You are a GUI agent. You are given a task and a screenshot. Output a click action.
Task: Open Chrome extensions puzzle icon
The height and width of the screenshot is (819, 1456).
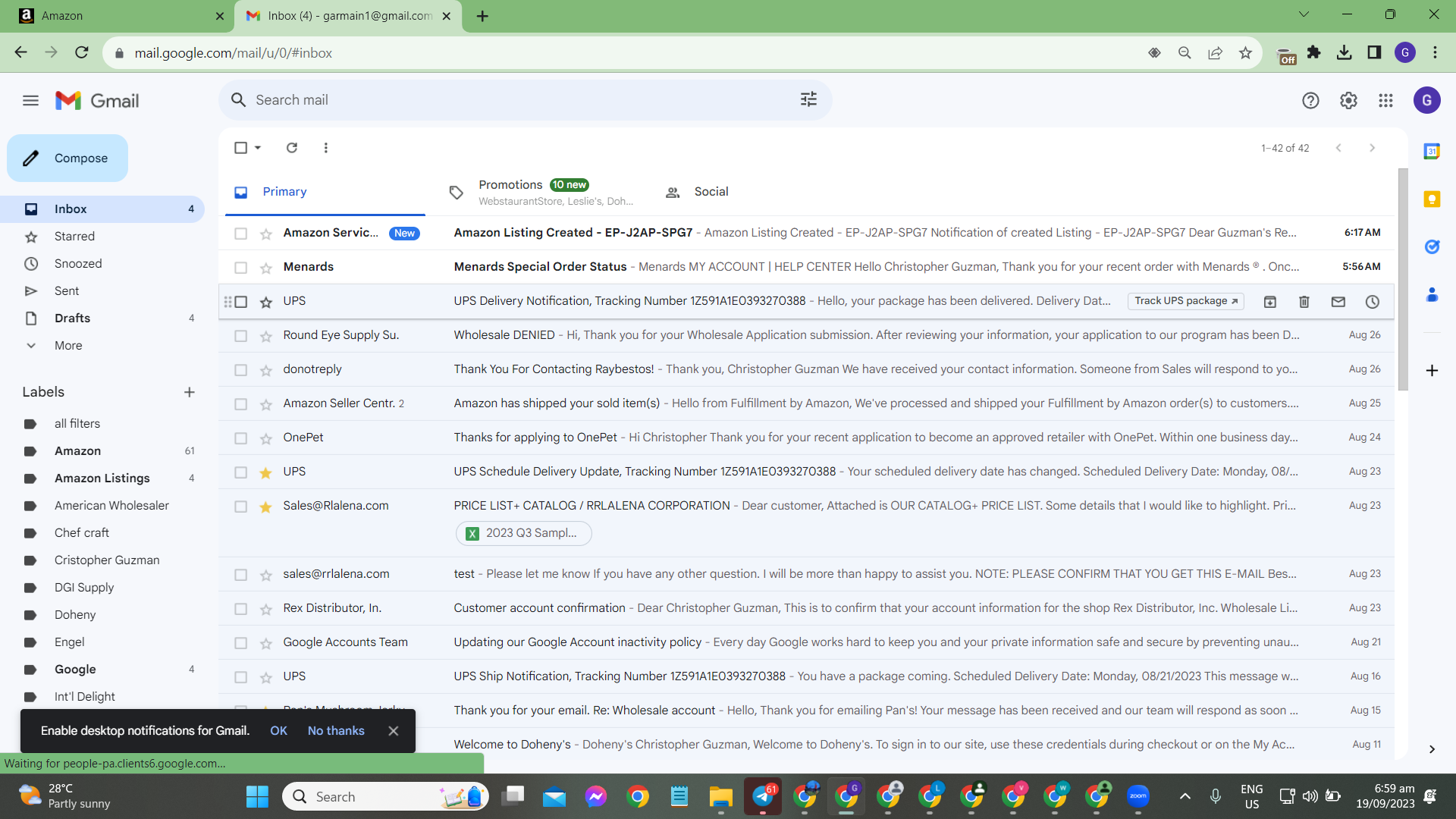click(x=1314, y=52)
